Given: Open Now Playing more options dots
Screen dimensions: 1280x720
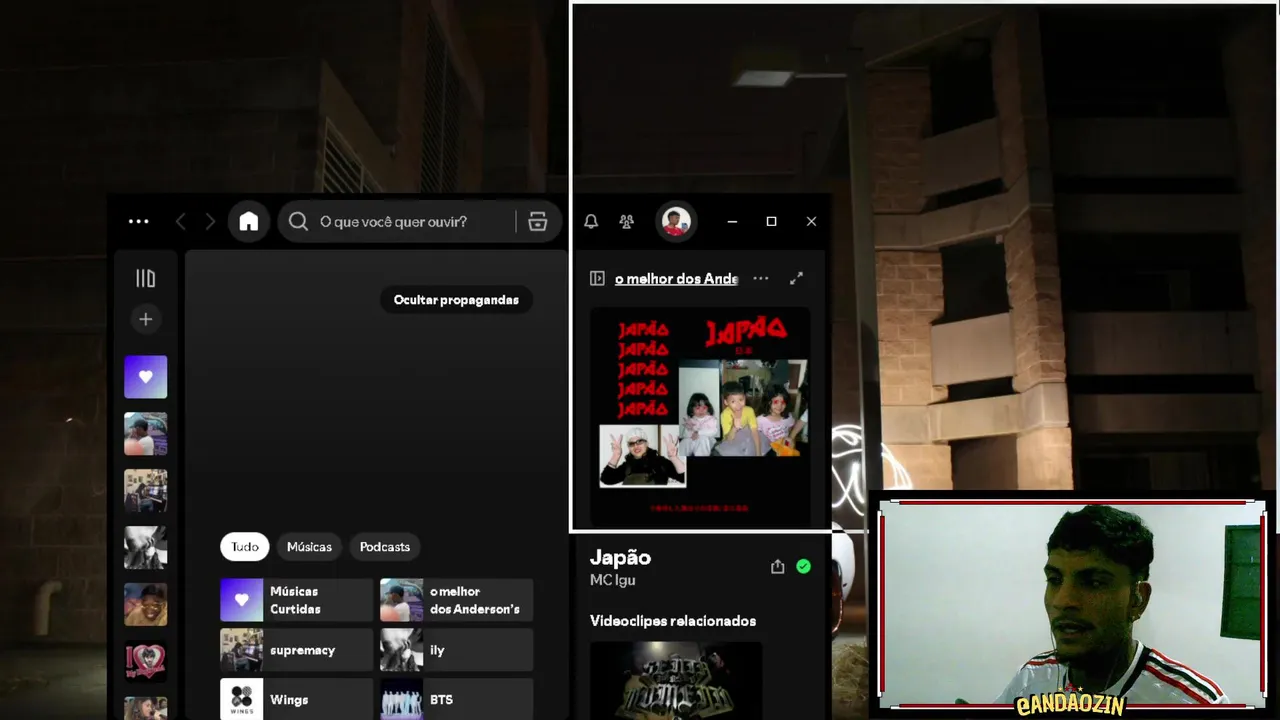Looking at the screenshot, I should click(x=761, y=279).
